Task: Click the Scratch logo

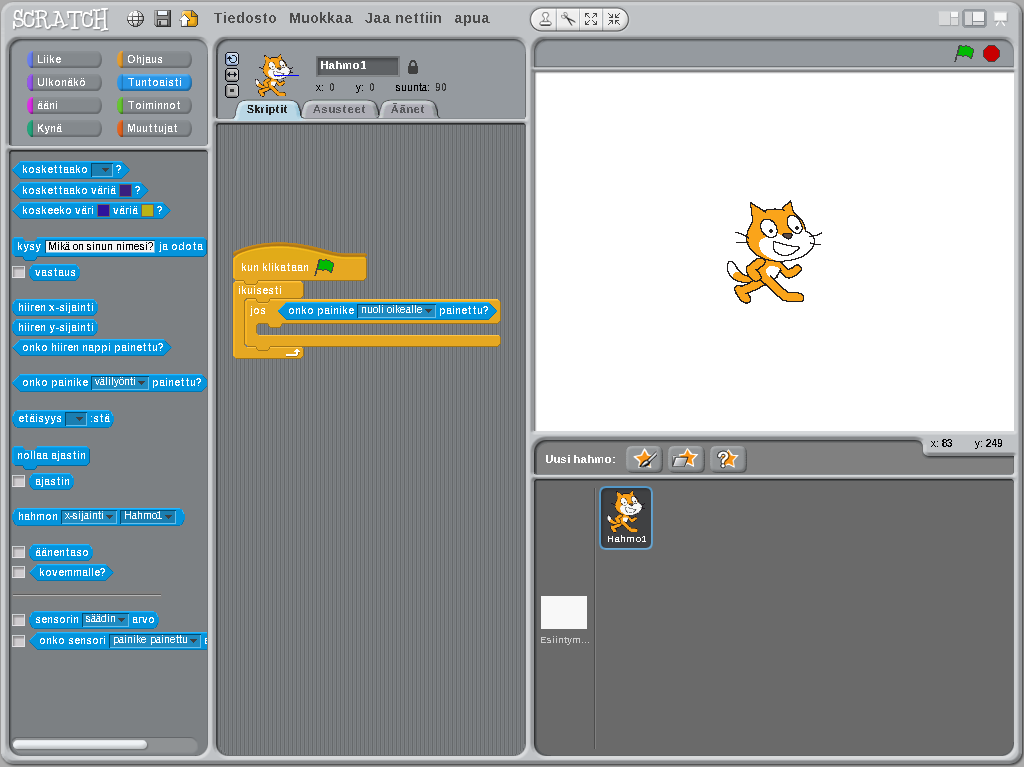Action: (x=60, y=20)
